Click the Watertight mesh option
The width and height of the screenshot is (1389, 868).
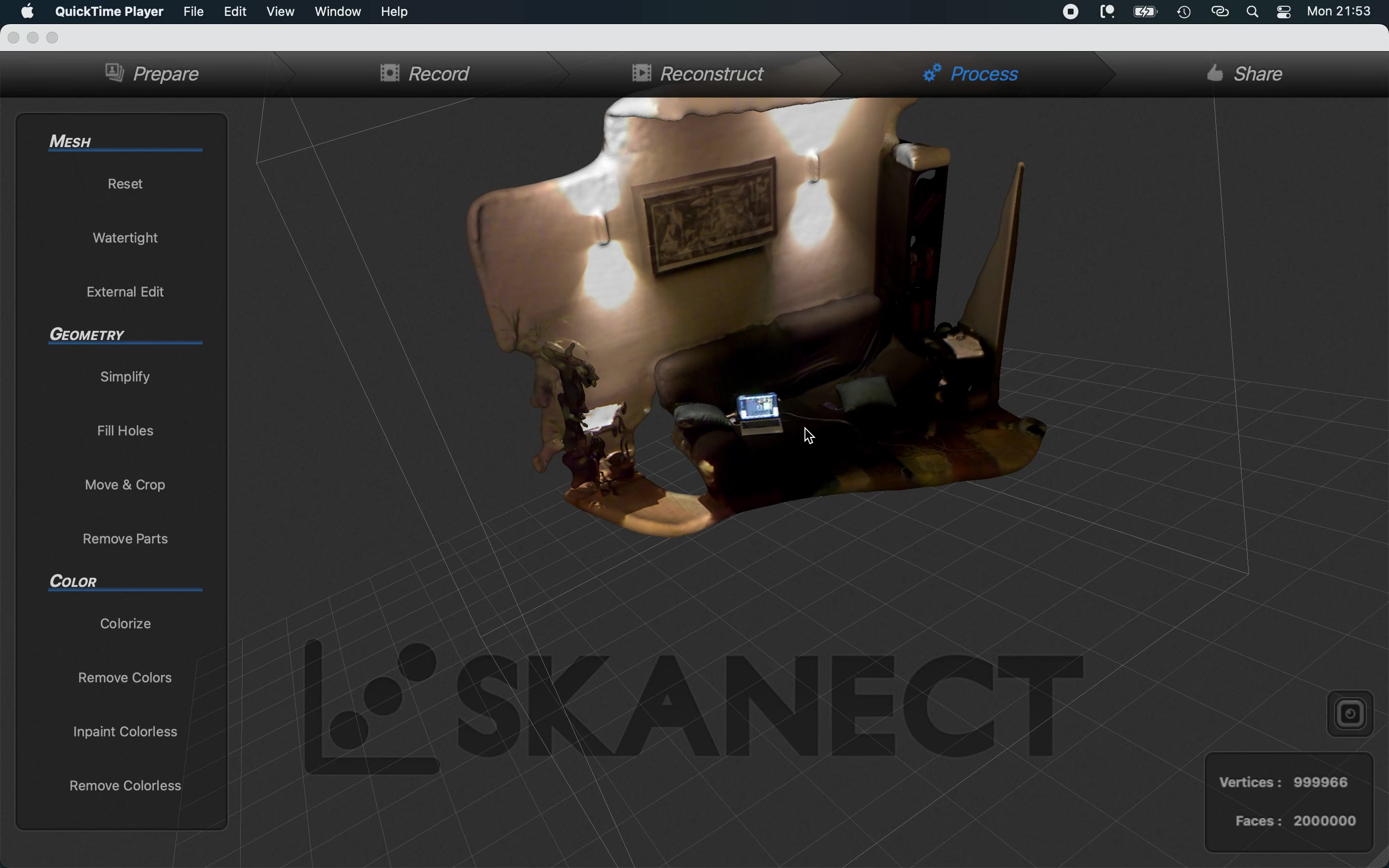coord(125,238)
